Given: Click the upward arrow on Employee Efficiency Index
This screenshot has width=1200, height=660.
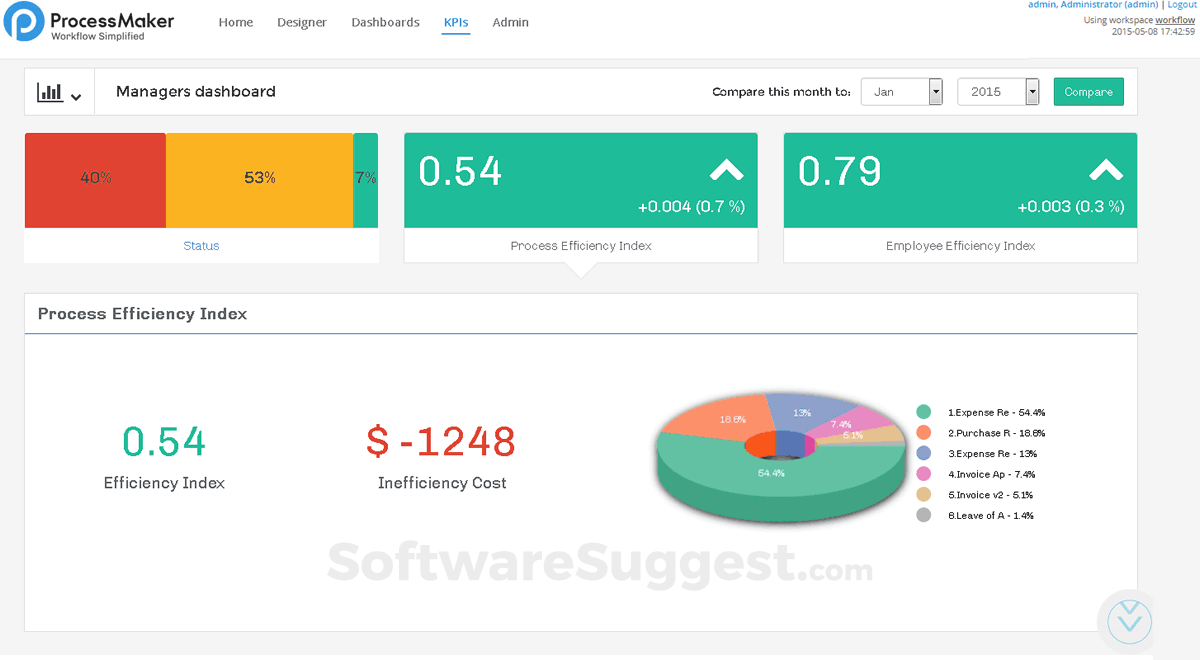Looking at the screenshot, I should pos(1105,168).
